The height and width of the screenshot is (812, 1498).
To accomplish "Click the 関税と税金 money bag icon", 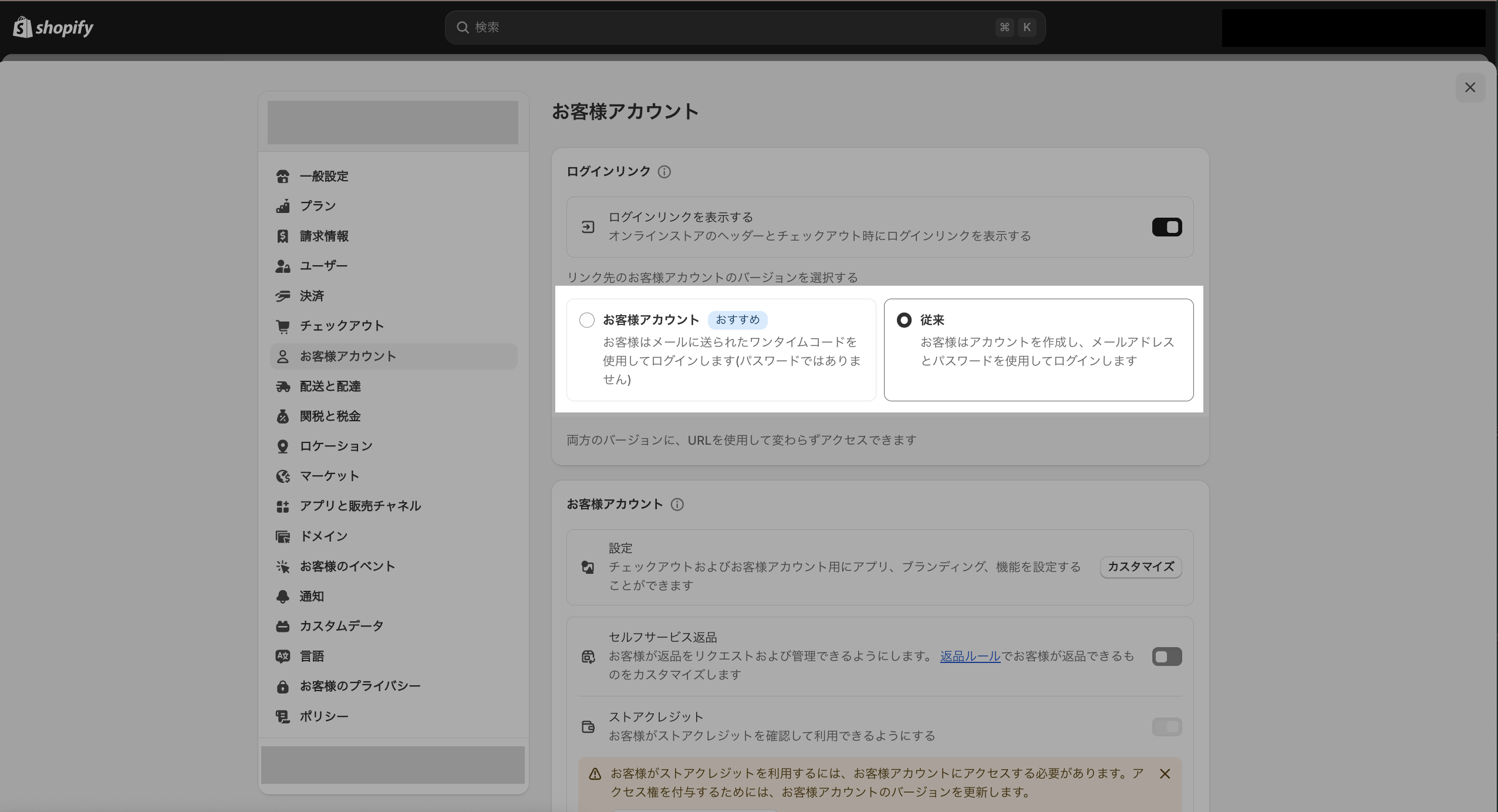I will pyautogui.click(x=282, y=416).
